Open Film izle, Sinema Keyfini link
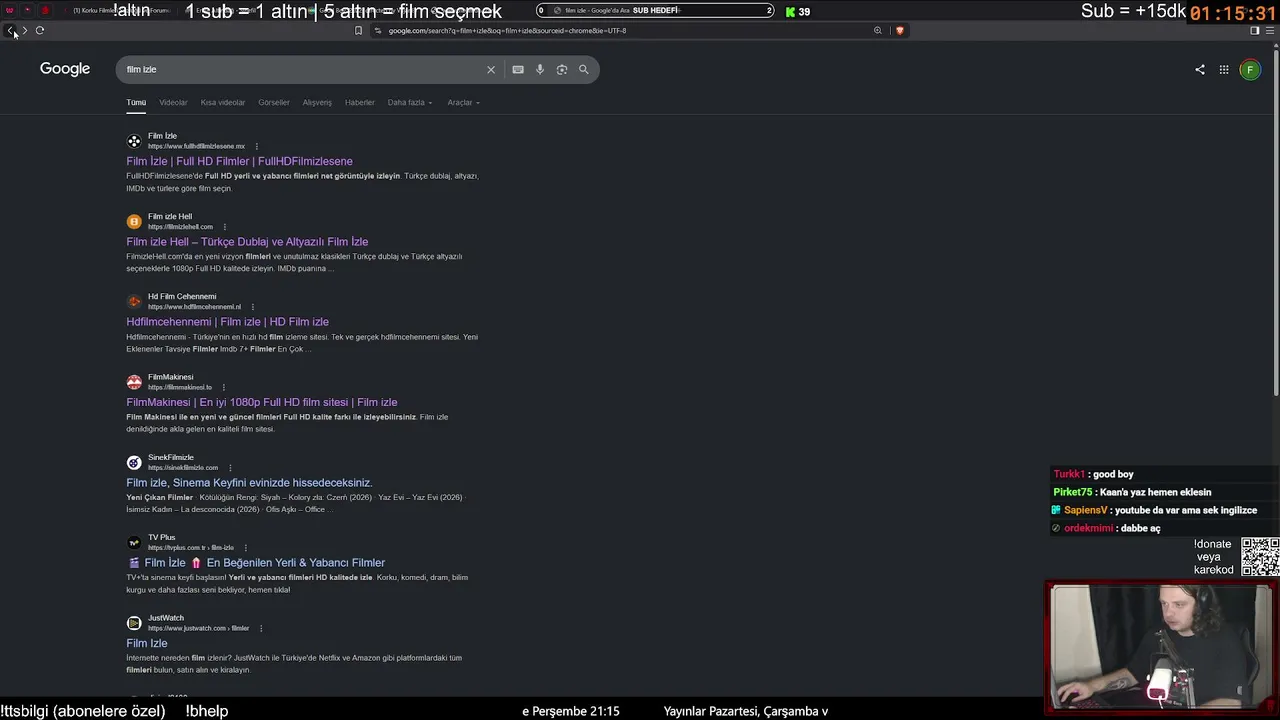The image size is (1280, 720). click(x=249, y=483)
